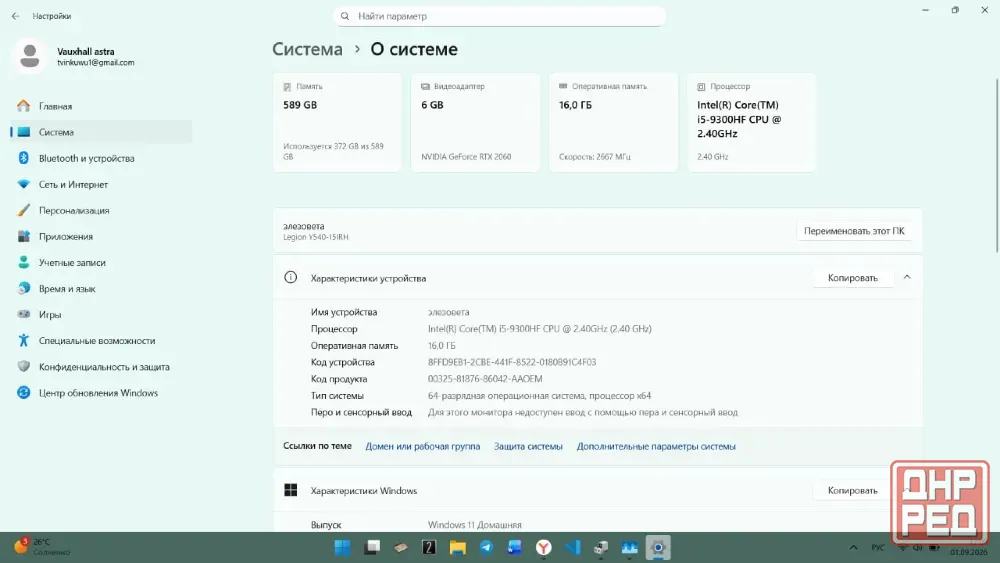1000x563 pixels.
Task: Click the search magnifier icon
Action: [345, 16]
